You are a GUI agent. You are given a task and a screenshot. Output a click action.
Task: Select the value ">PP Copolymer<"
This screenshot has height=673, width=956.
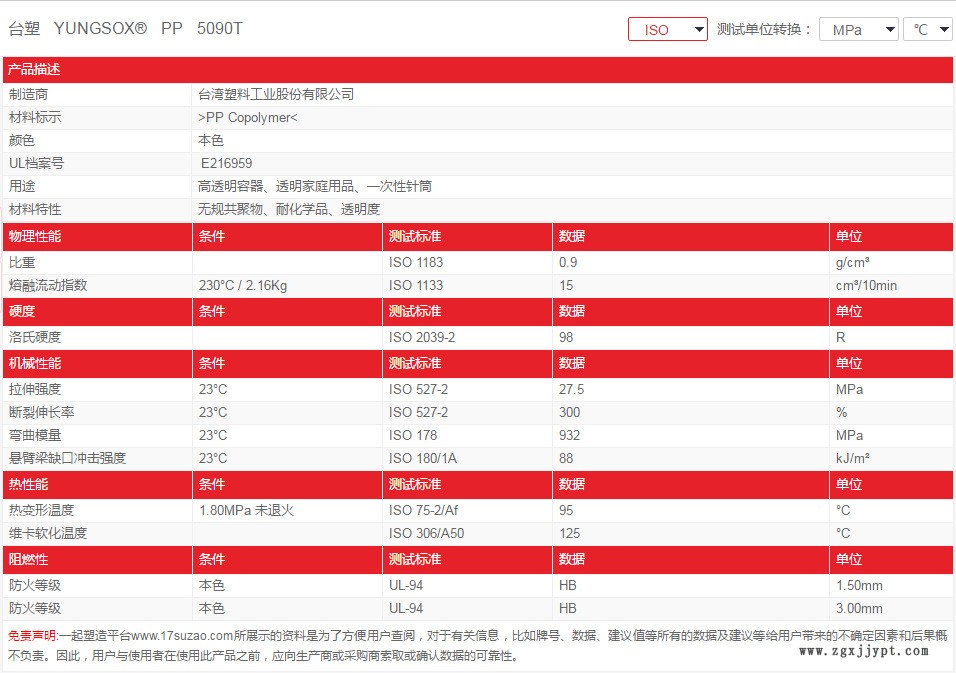248,118
